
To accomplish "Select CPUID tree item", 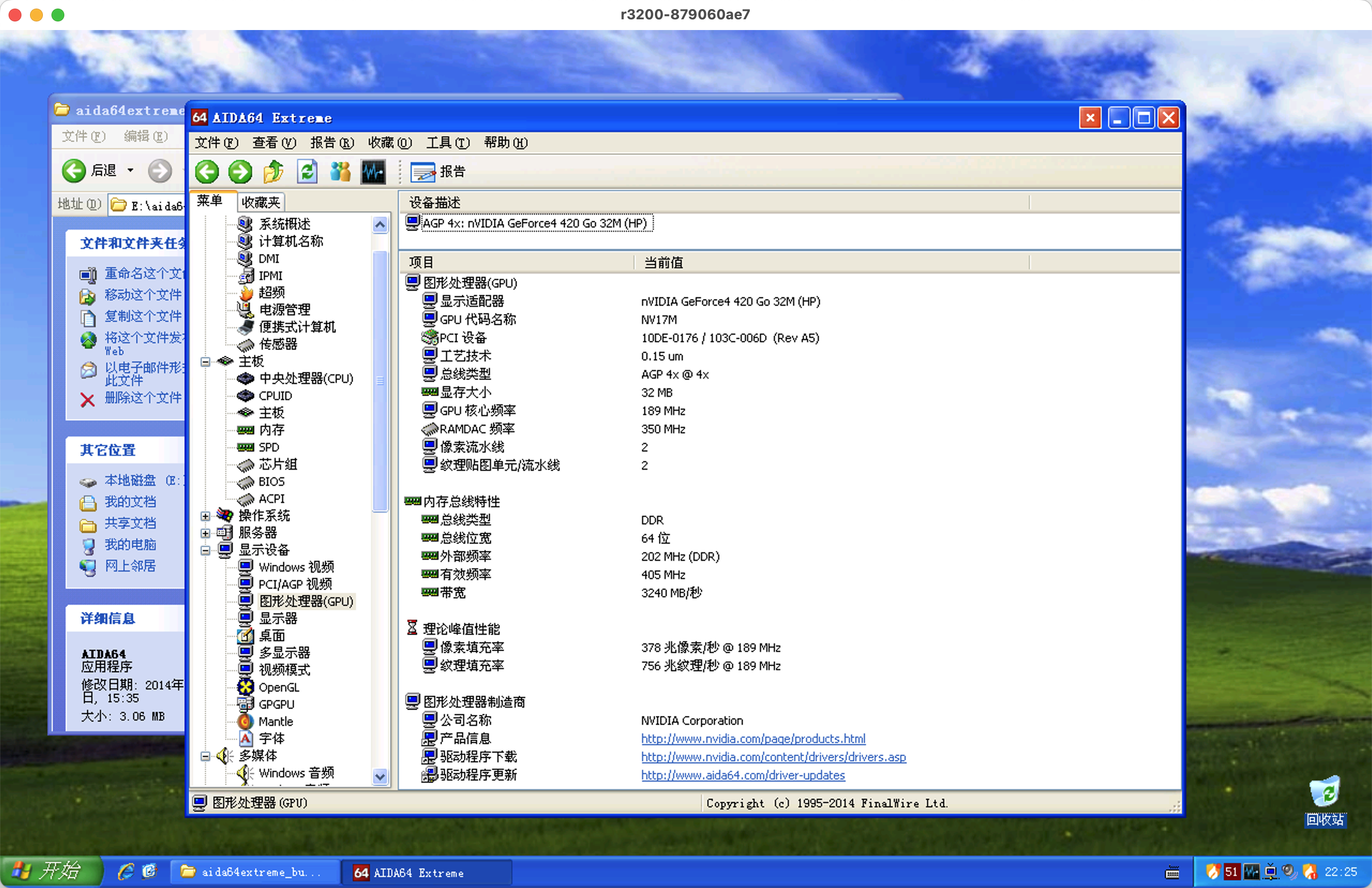I will (x=275, y=396).
